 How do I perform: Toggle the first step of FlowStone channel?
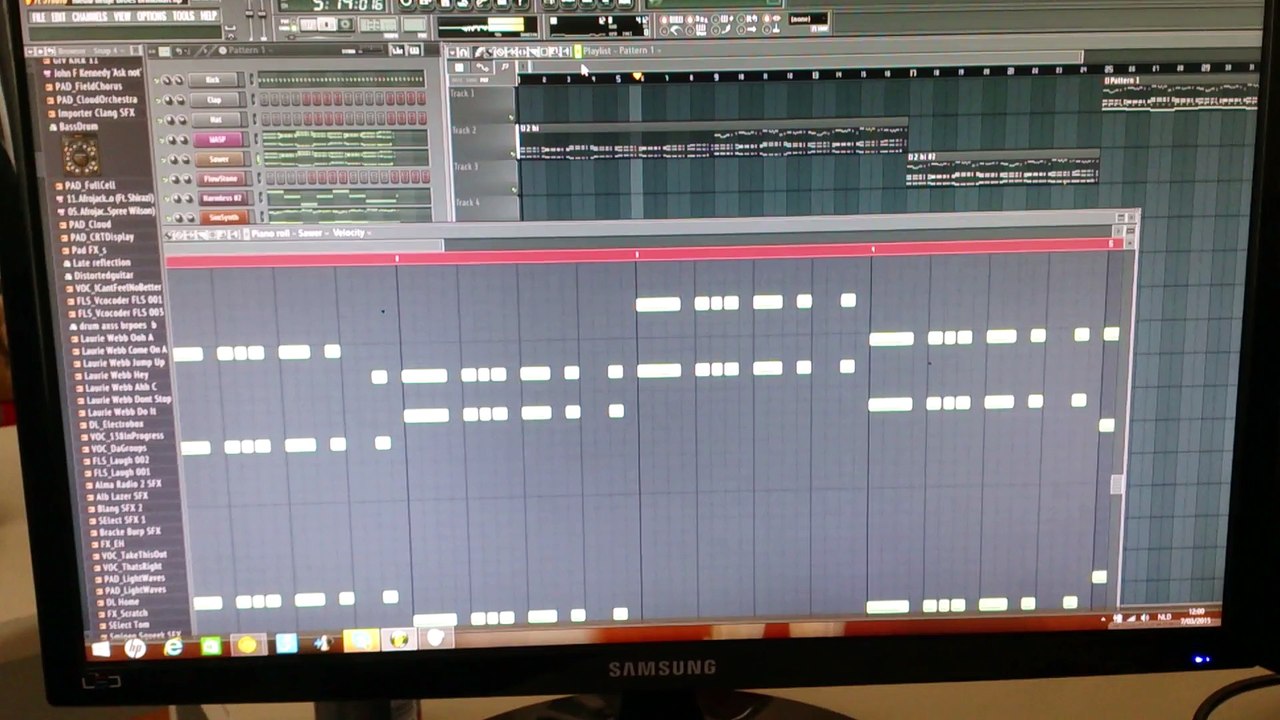point(270,177)
